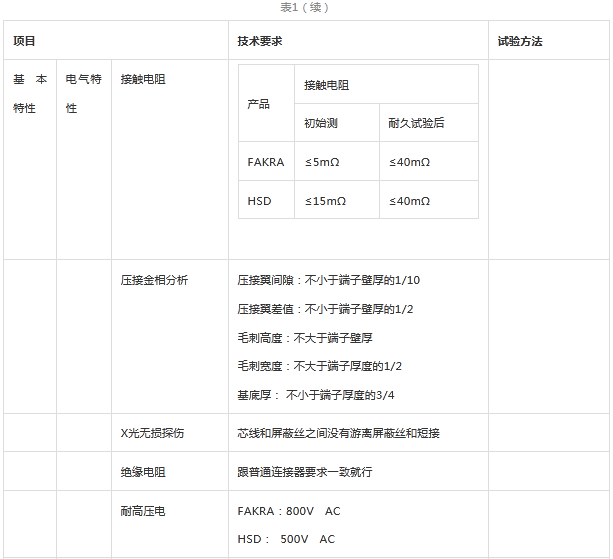
Task: Click the 试验方法 column header
Action: pos(519,41)
